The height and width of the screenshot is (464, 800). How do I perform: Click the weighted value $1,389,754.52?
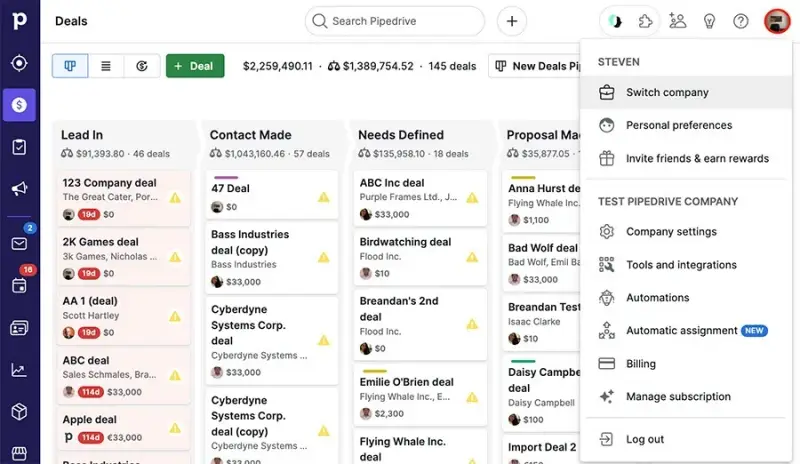[378, 66]
